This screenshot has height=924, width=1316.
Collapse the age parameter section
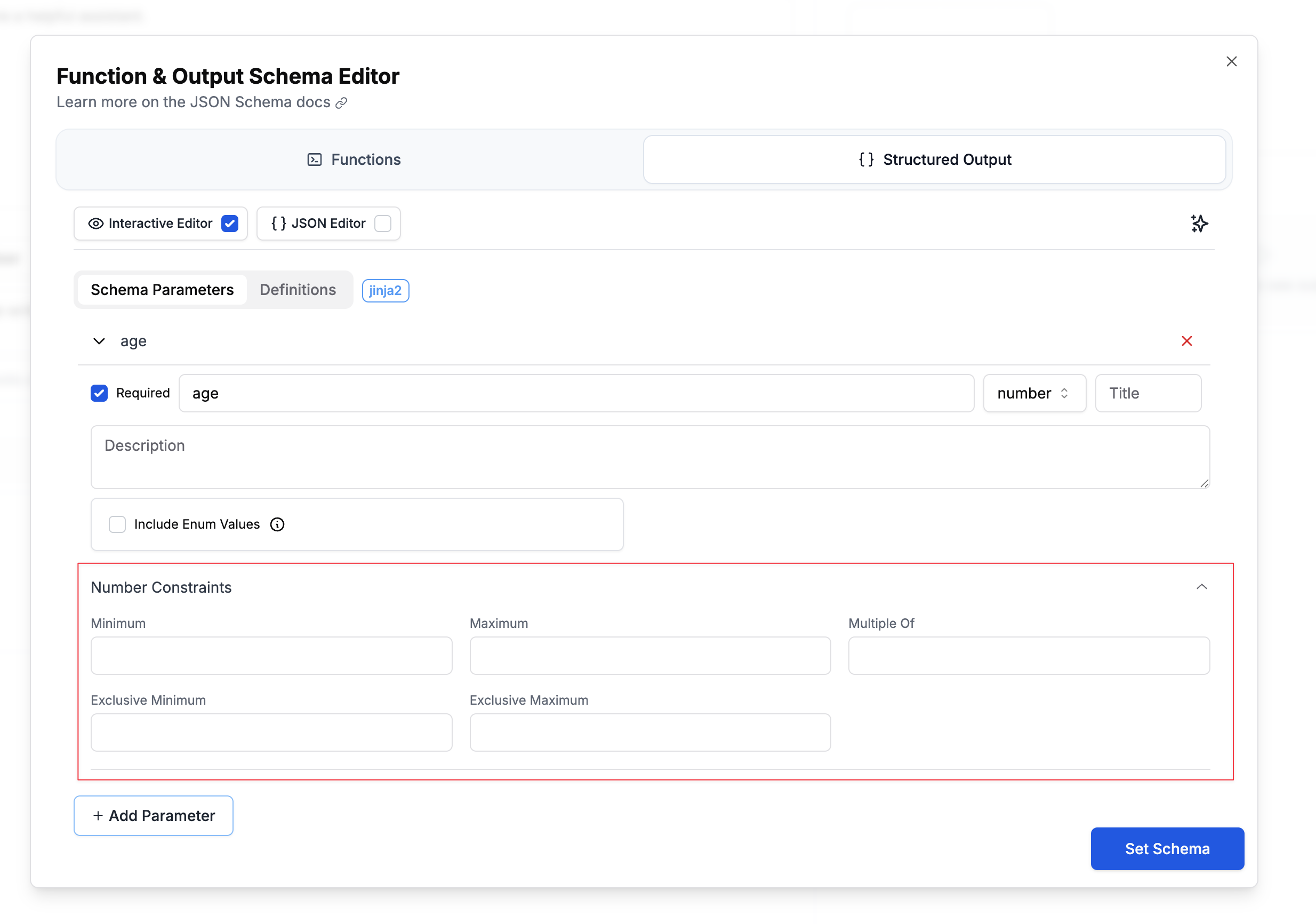coord(99,341)
